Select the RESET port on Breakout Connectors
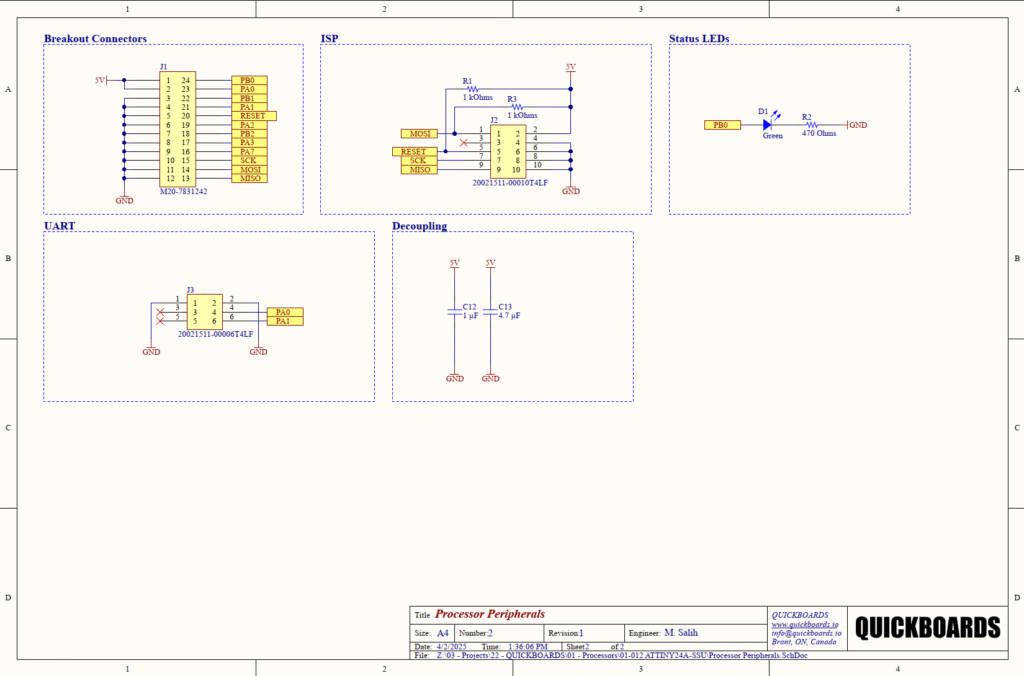1024x676 pixels. click(x=253, y=116)
